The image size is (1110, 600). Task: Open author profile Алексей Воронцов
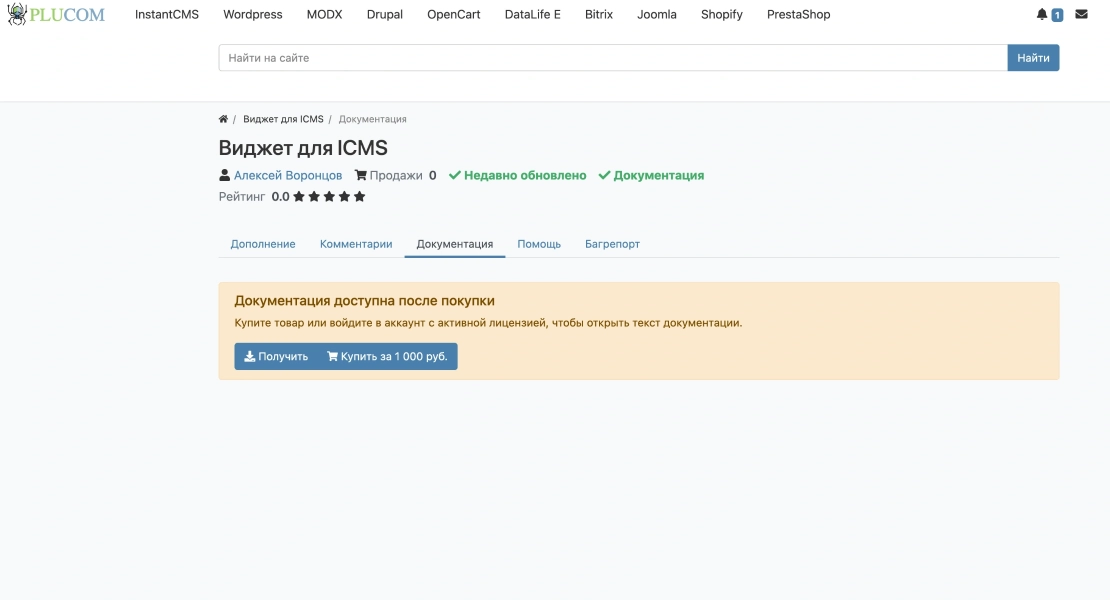pos(288,175)
